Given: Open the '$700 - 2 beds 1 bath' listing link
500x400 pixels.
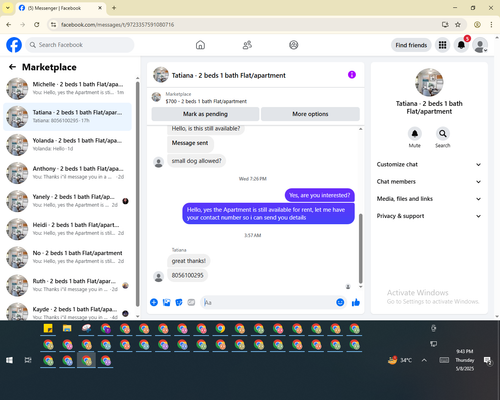Looking at the screenshot, I should 206,101.
